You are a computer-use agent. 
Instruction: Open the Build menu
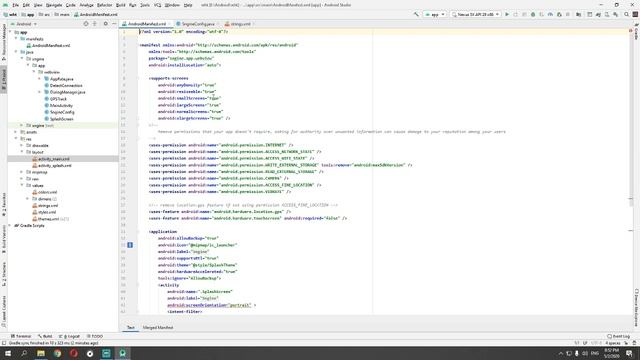click(121, 5)
